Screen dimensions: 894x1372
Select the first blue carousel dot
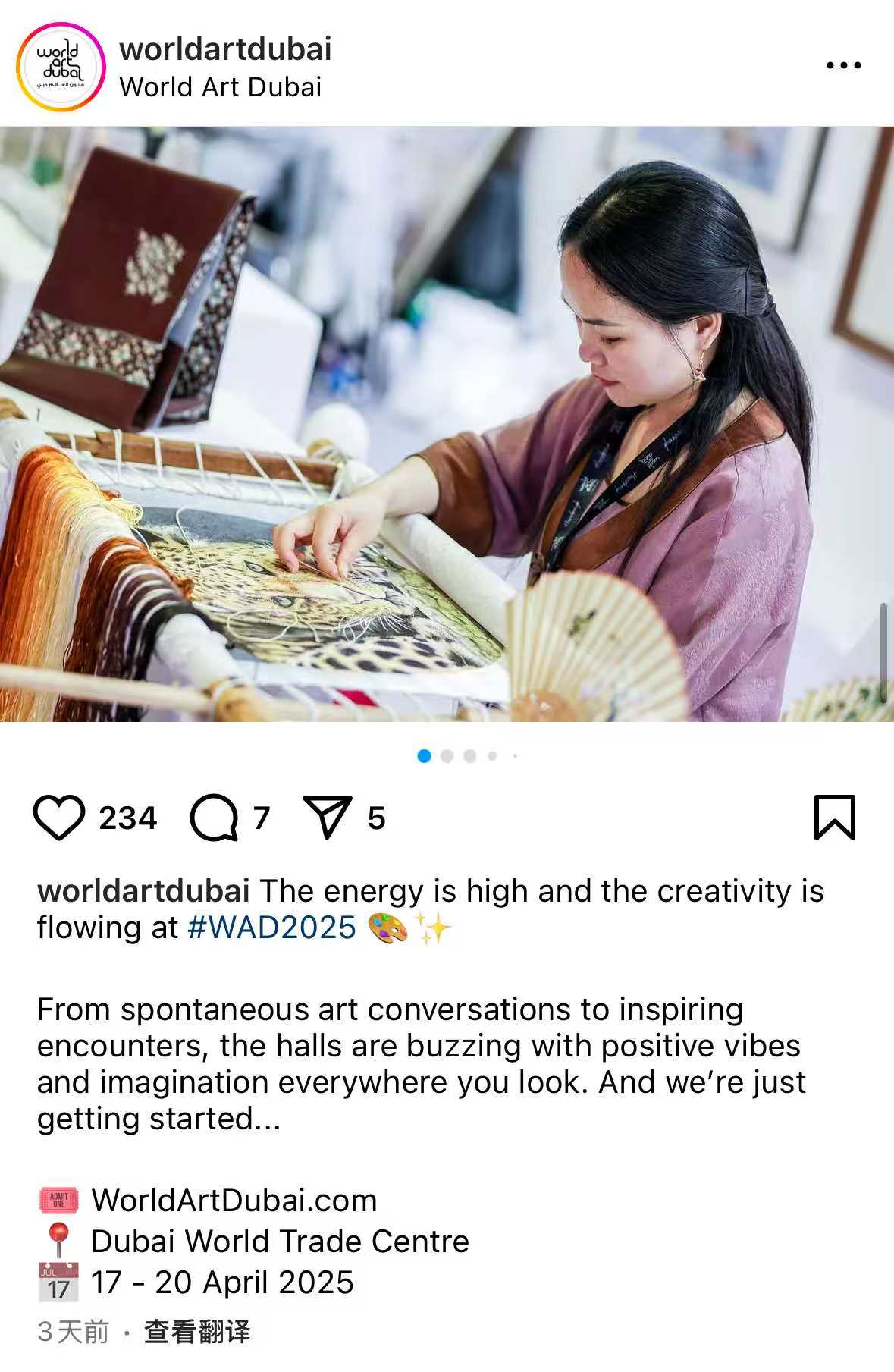pyautogui.click(x=424, y=756)
